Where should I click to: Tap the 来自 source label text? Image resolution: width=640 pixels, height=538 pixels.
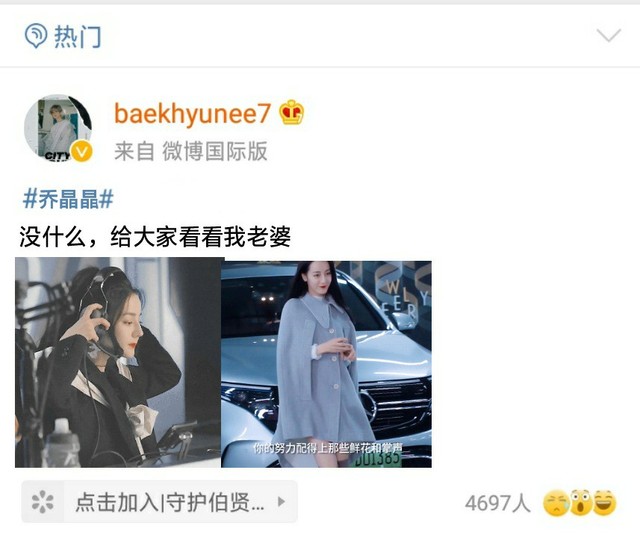[x=134, y=151]
